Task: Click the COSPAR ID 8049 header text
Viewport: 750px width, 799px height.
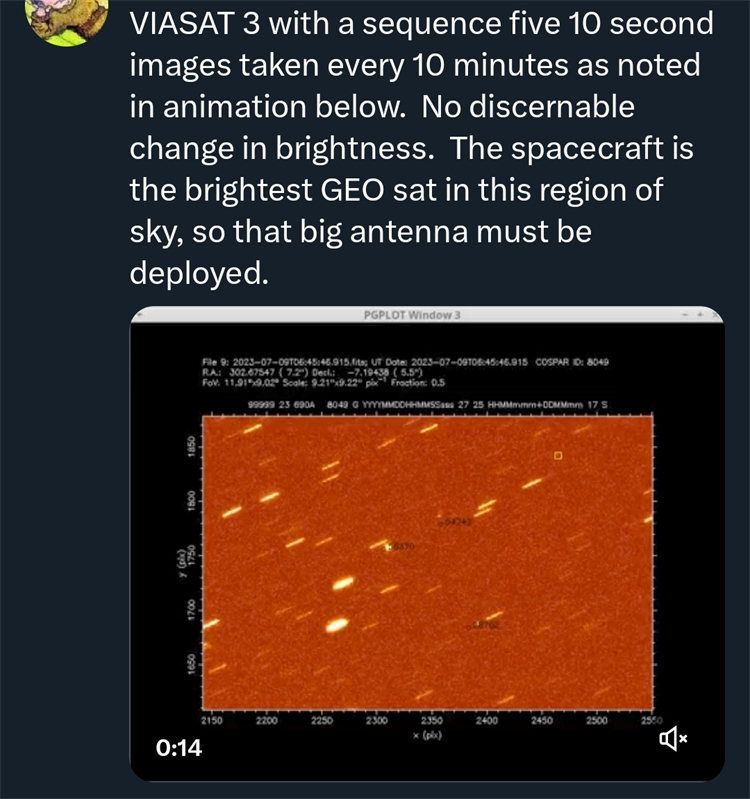Action: [x=572, y=362]
